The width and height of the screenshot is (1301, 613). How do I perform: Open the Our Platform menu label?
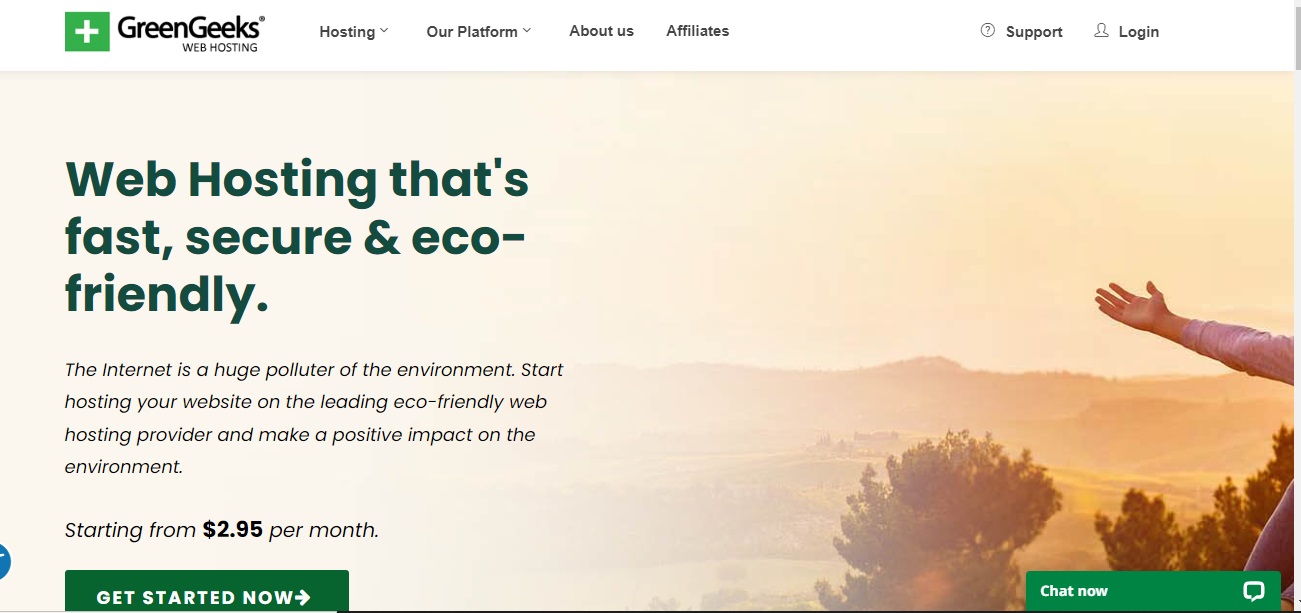tap(472, 32)
